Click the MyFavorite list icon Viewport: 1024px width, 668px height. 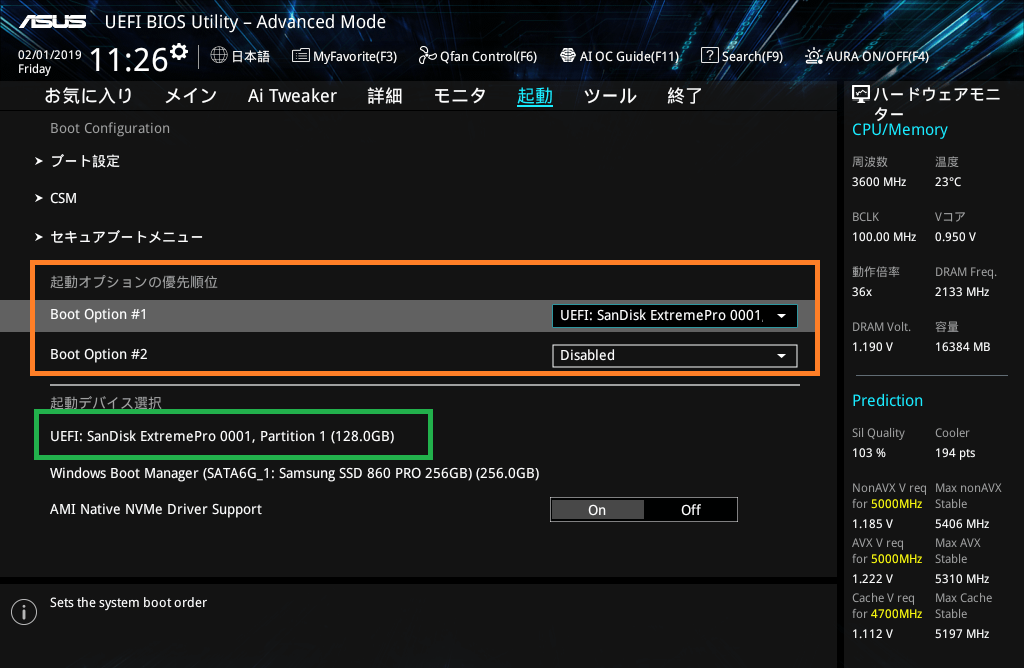click(x=300, y=56)
